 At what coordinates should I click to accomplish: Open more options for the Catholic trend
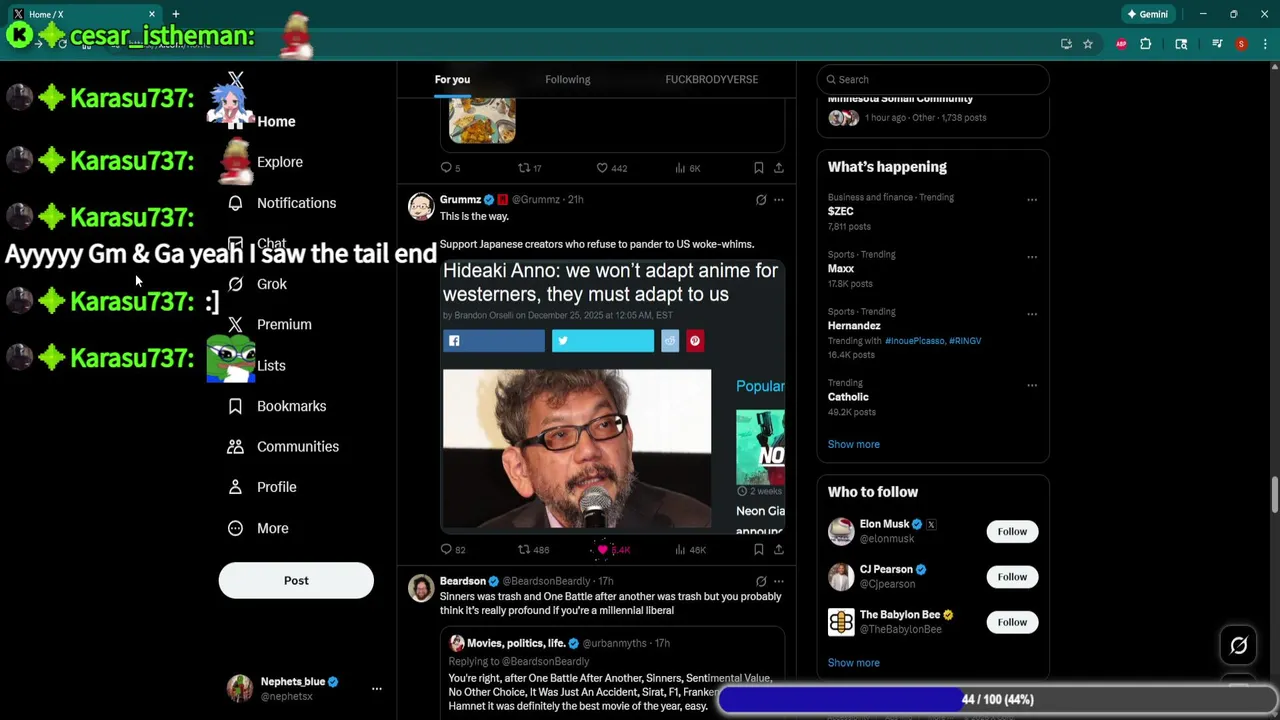click(1032, 385)
